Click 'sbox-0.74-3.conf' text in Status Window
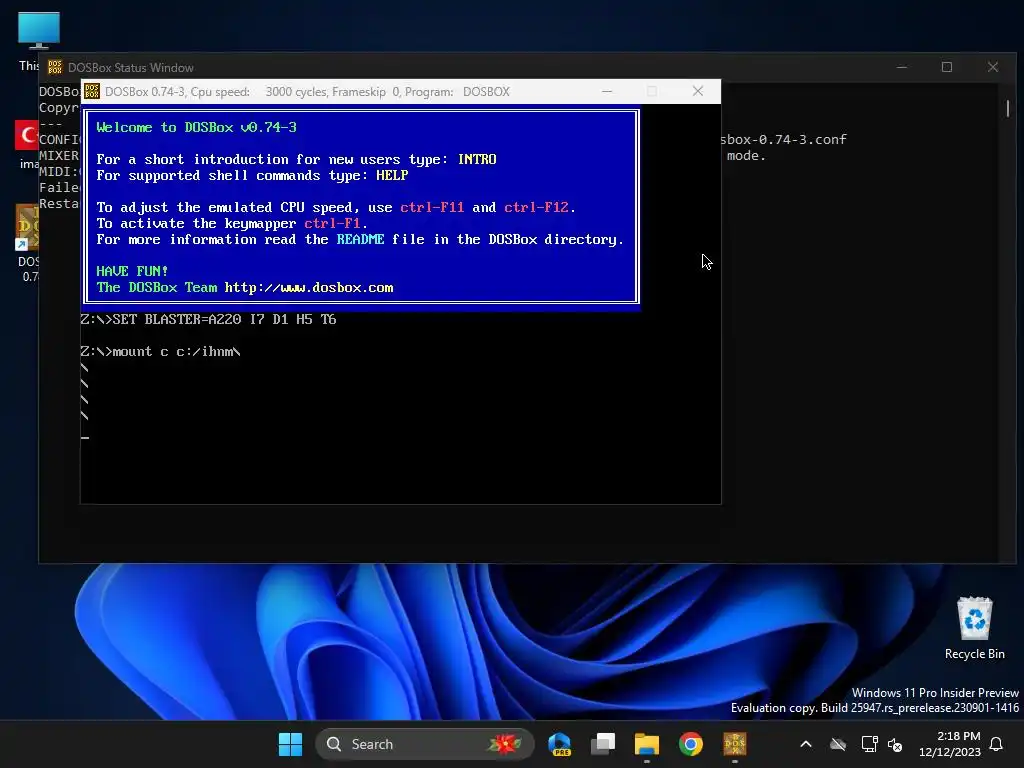The width and height of the screenshot is (1024, 768). click(x=784, y=139)
